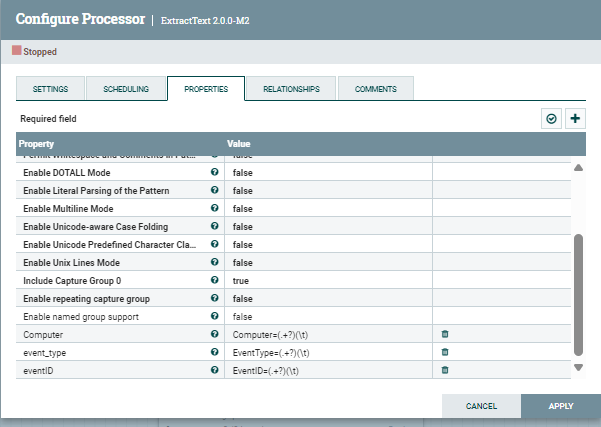601x427 pixels.
Task: Switch to the Comments tab
Action: click(375, 89)
